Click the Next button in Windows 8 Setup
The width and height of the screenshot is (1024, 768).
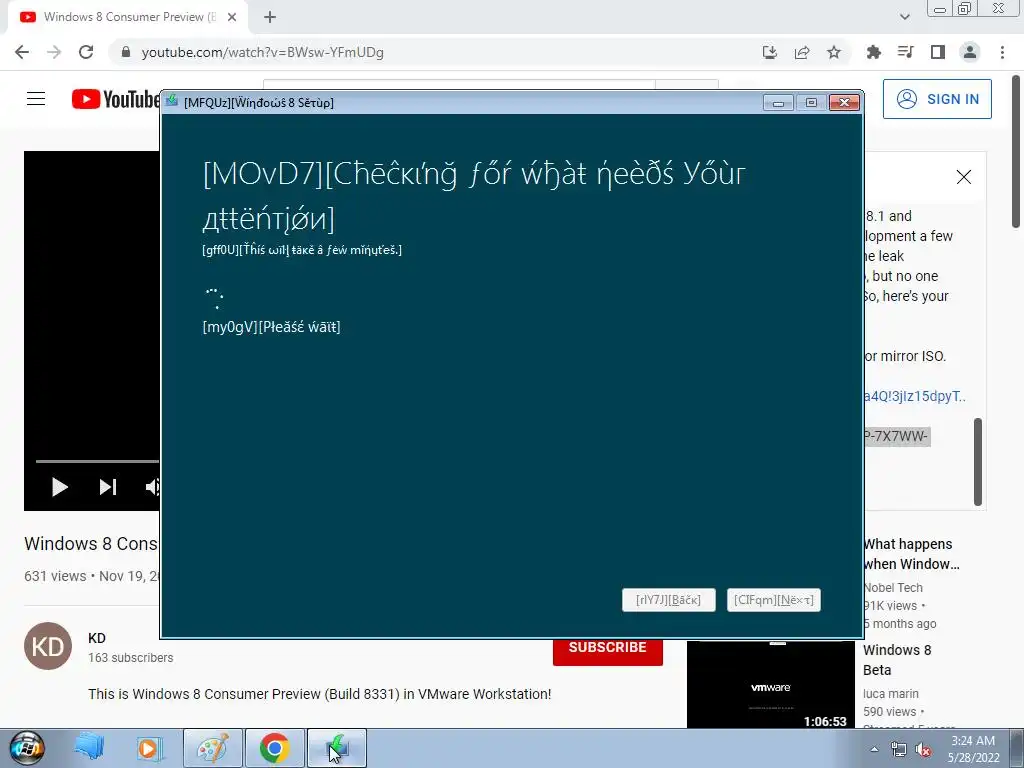point(773,600)
